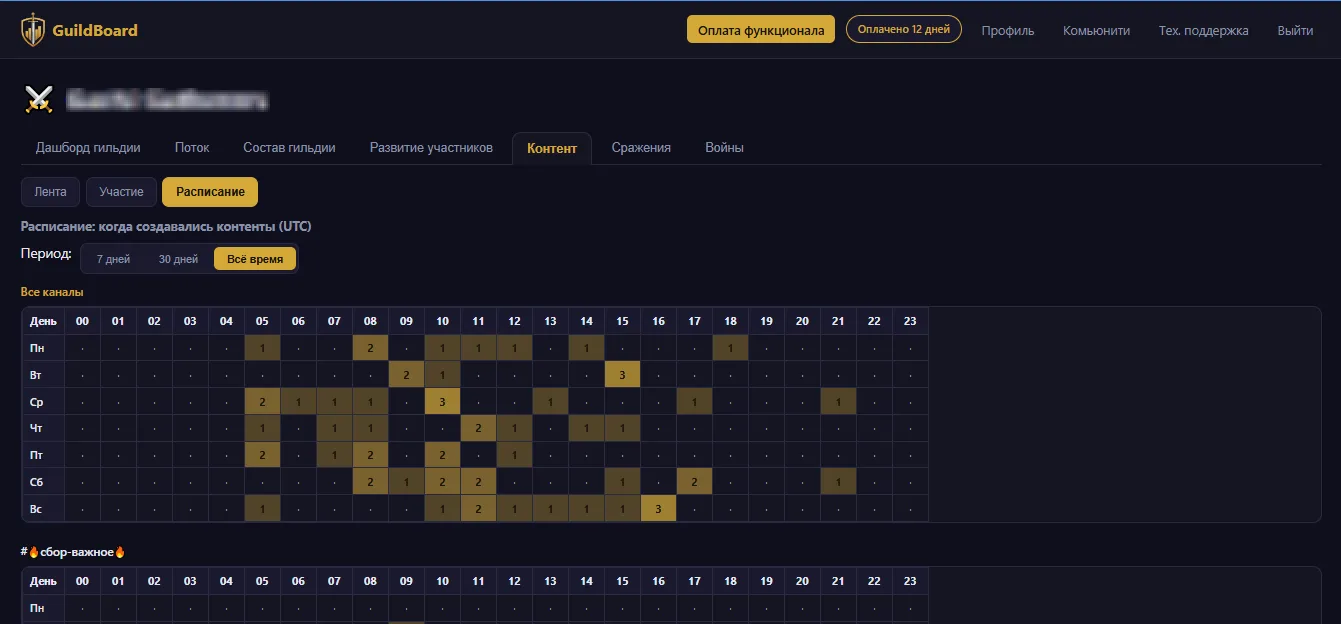1341x624 pixels.
Task: Open Тех. поддержка link
Action: [1204, 31]
